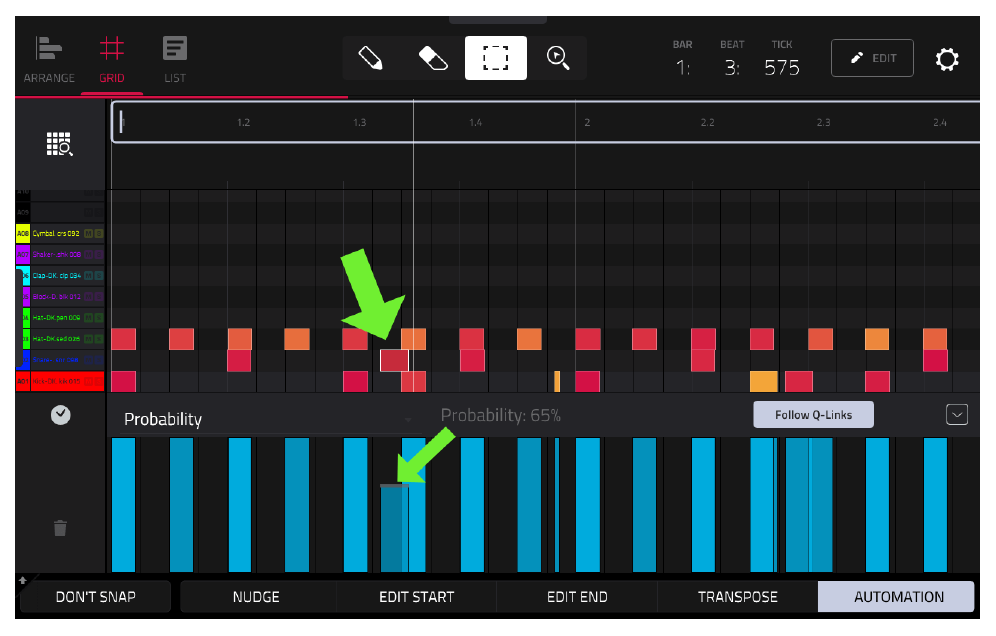Image resolution: width=996 pixels, height=636 pixels.
Task: Select the Nudge tab
Action: coord(256,597)
